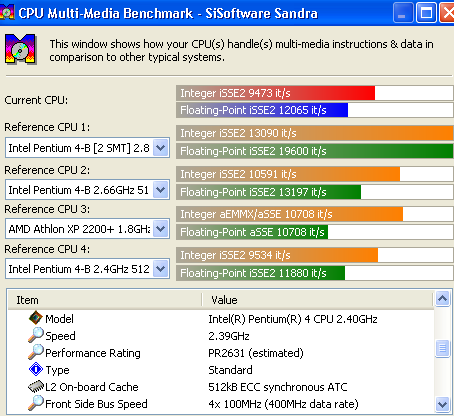Click the Value column header

tap(317, 300)
